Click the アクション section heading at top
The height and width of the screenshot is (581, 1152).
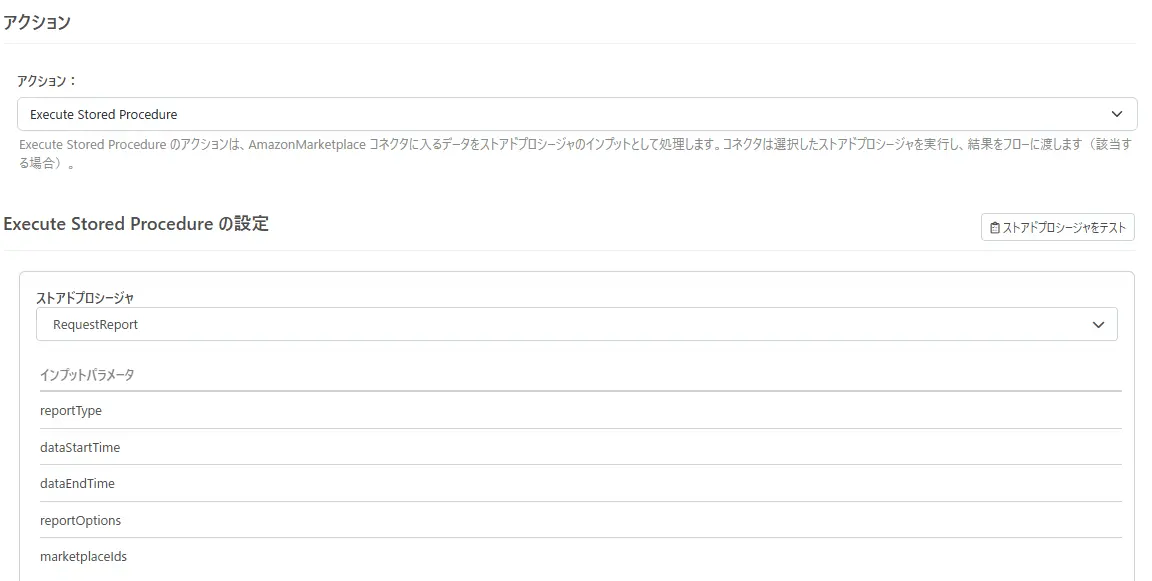point(37,22)
